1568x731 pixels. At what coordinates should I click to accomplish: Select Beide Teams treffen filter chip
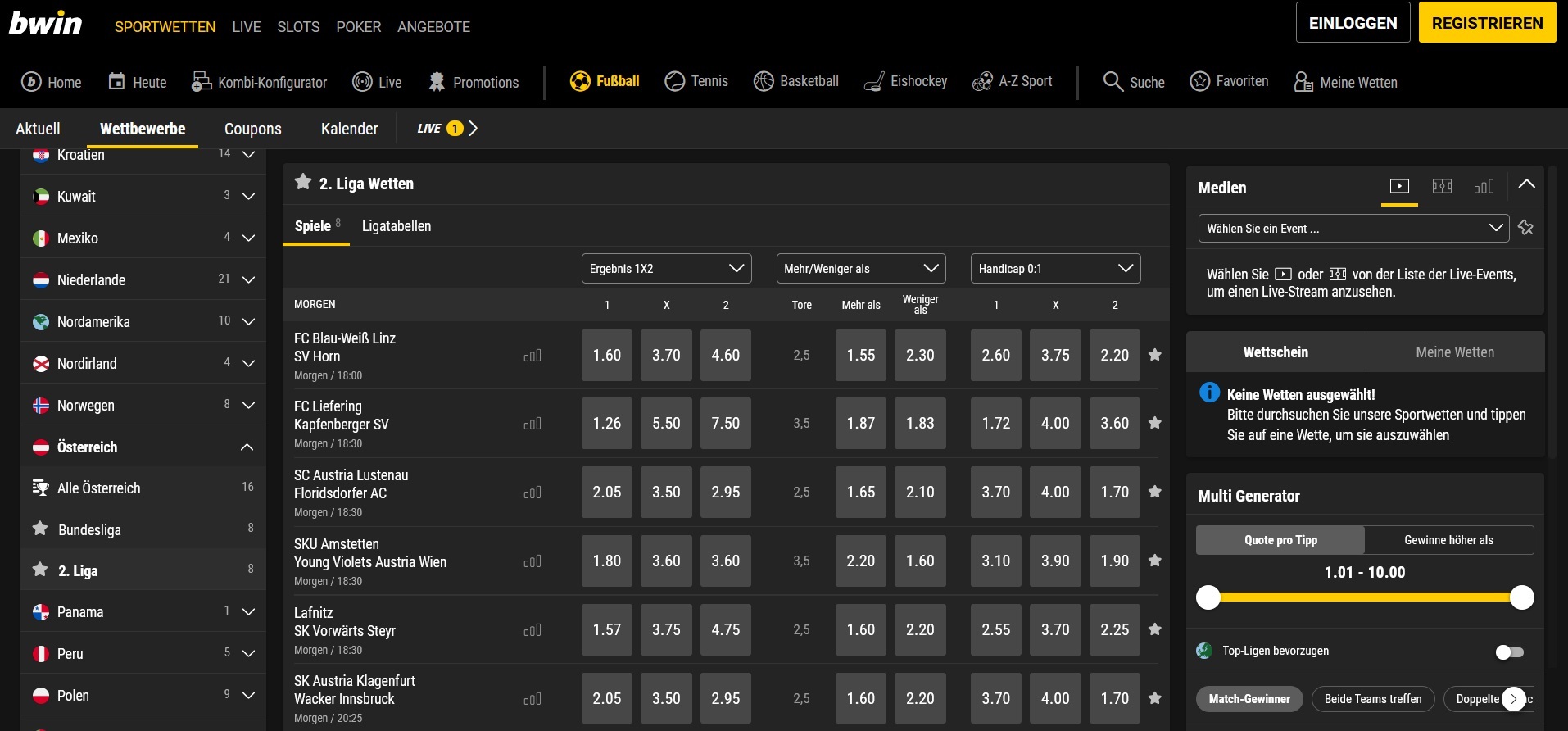point(1373,699)
